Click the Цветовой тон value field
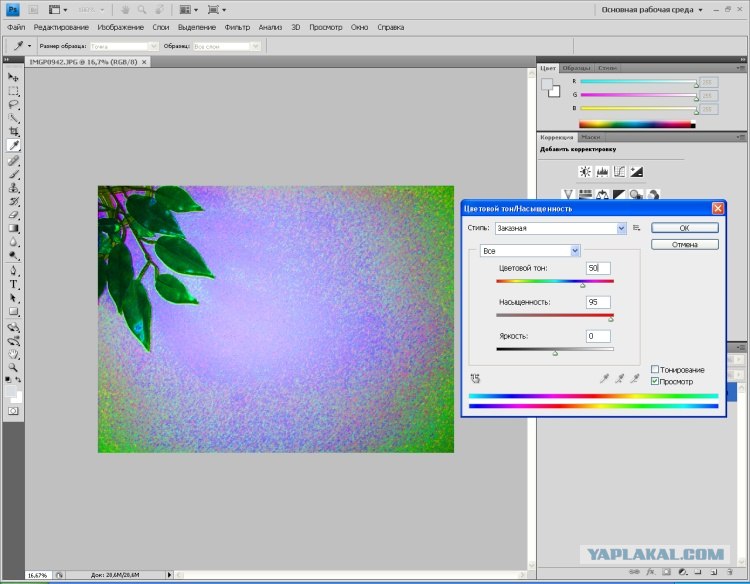The image size is (750, 584). 598,268
